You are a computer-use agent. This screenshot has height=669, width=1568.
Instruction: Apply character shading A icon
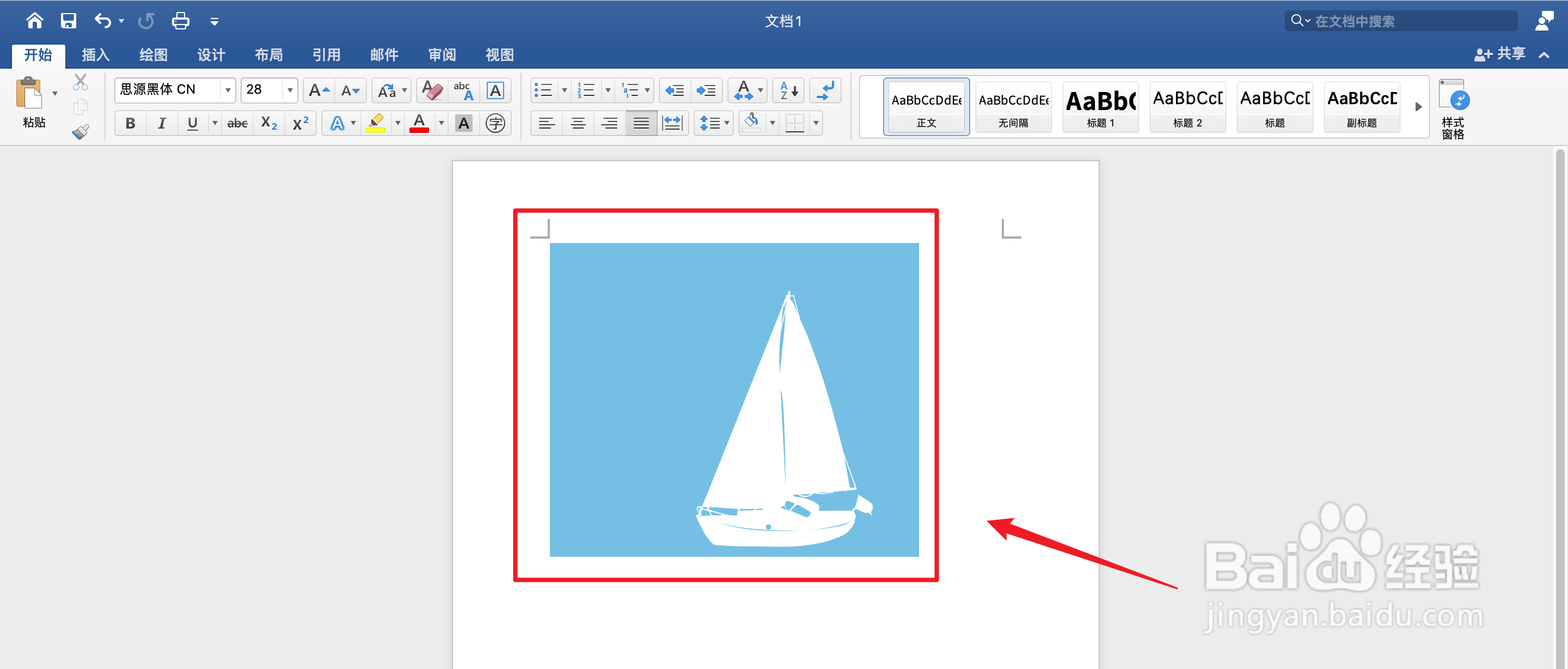[464, 123]
